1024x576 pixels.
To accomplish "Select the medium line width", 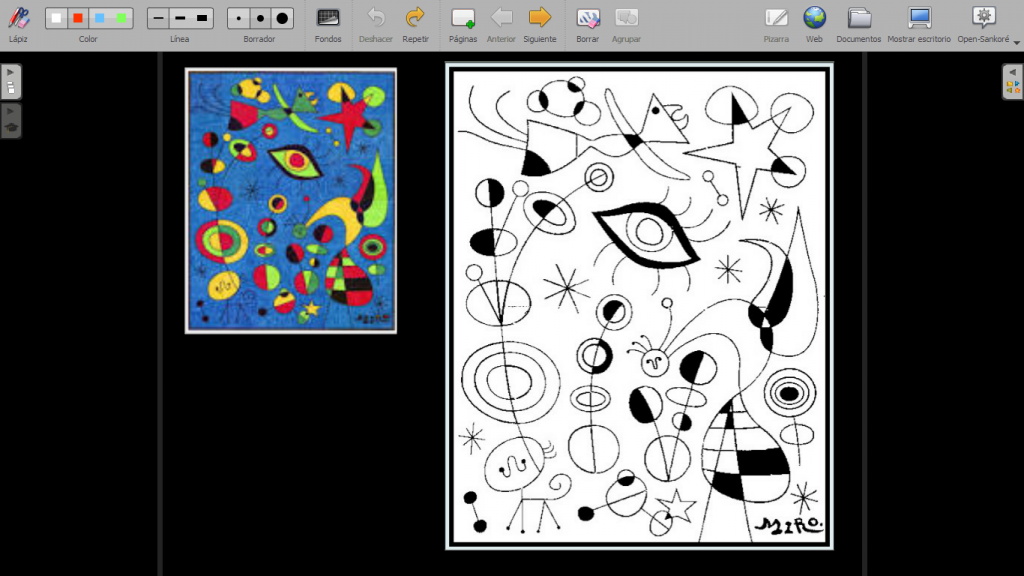I will point(180,18).
